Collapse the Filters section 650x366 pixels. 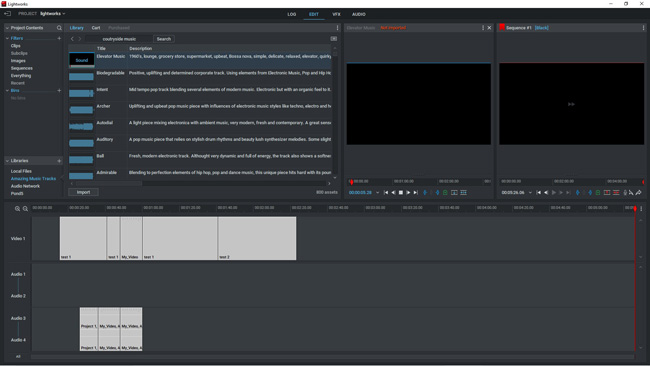7,38
